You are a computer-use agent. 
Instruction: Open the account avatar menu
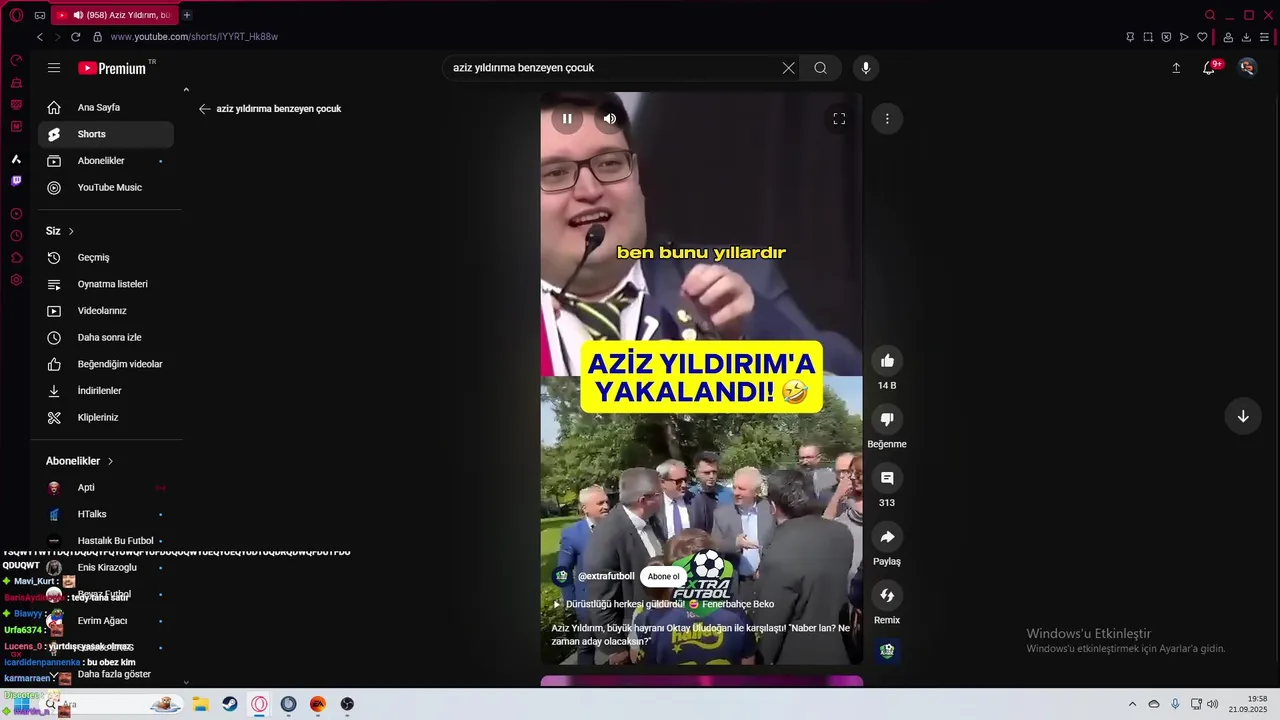click(1247, 68)
